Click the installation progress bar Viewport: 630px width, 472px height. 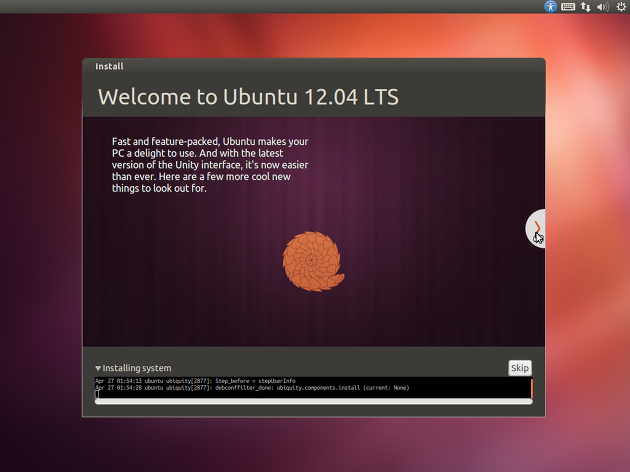coord(314,401)
